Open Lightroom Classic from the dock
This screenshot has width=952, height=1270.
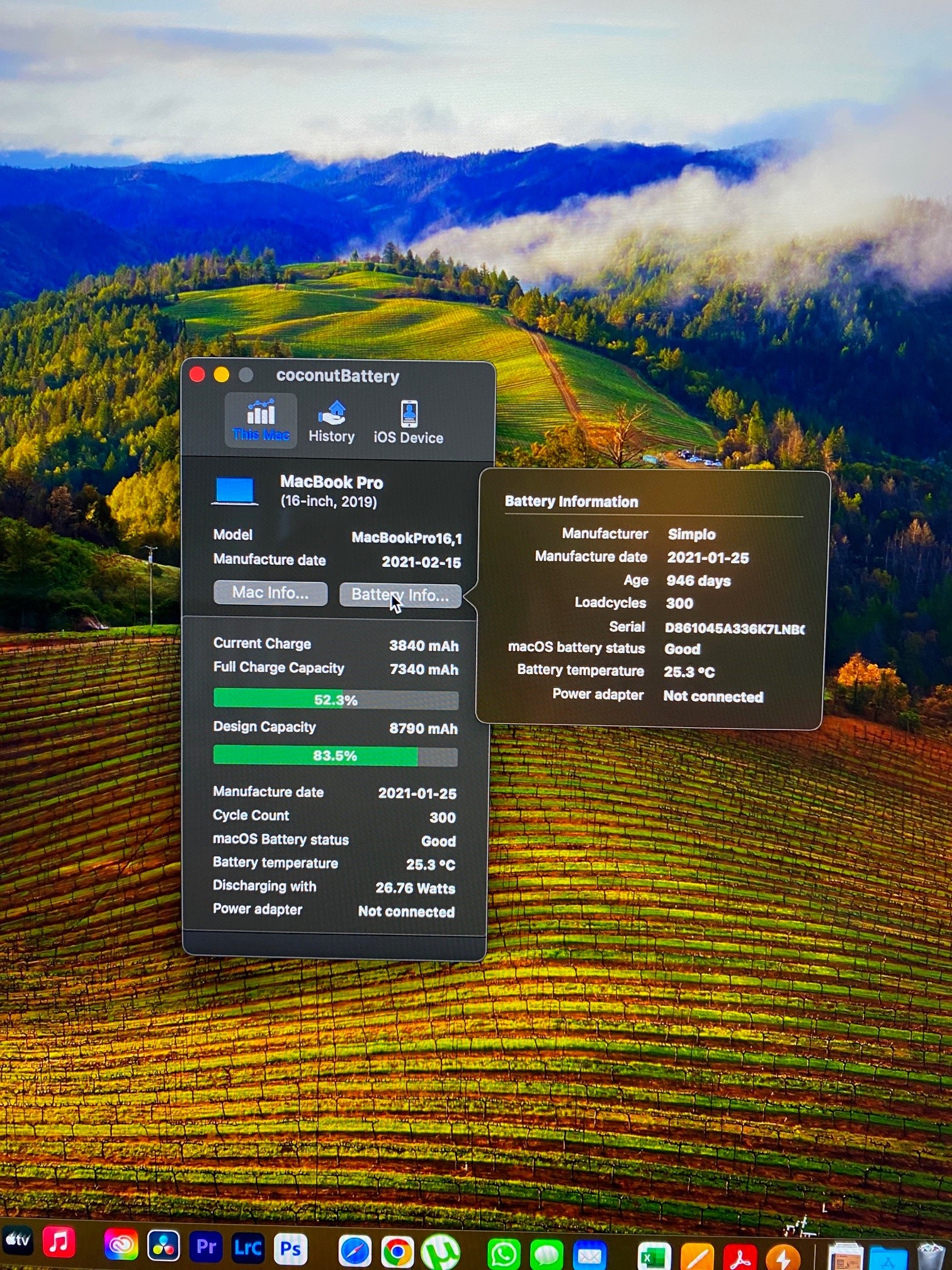click(x=247, y=1248)
